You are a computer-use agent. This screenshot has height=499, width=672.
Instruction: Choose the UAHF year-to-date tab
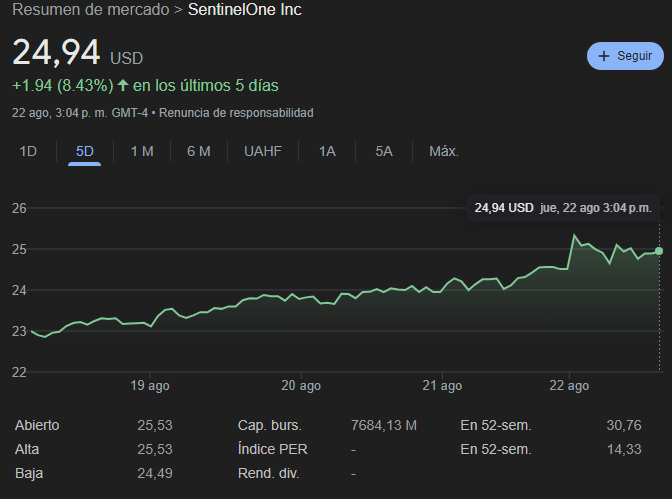tap(263, 151)
